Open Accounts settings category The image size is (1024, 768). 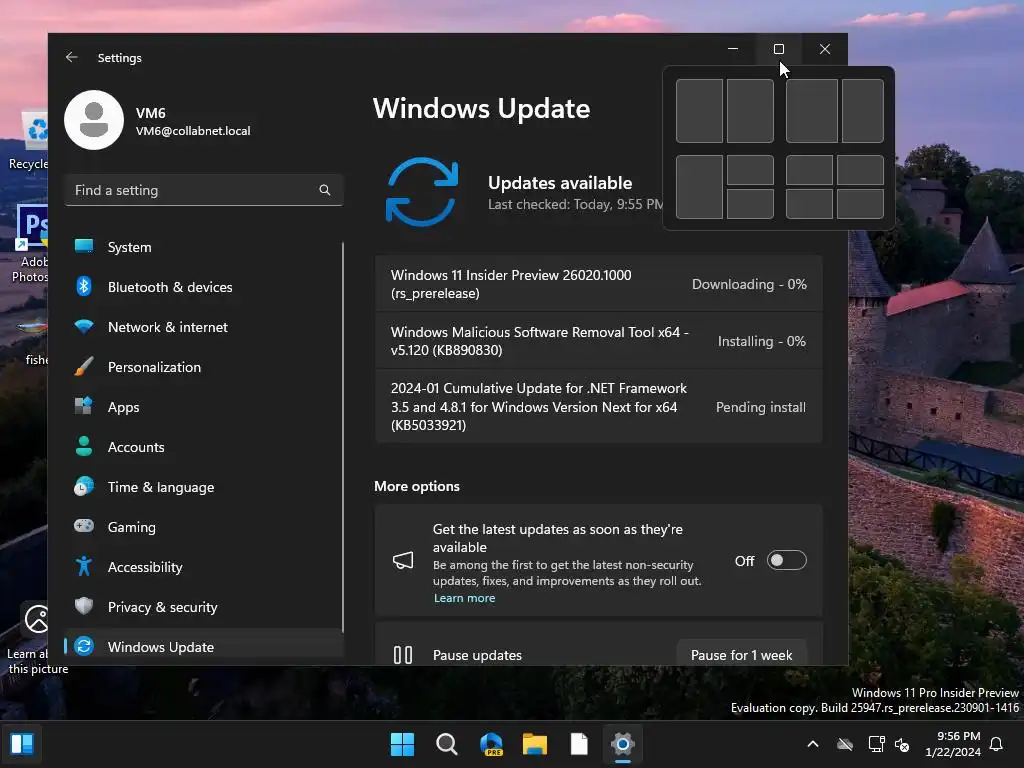pyautogui.click(x=204, y=447)
